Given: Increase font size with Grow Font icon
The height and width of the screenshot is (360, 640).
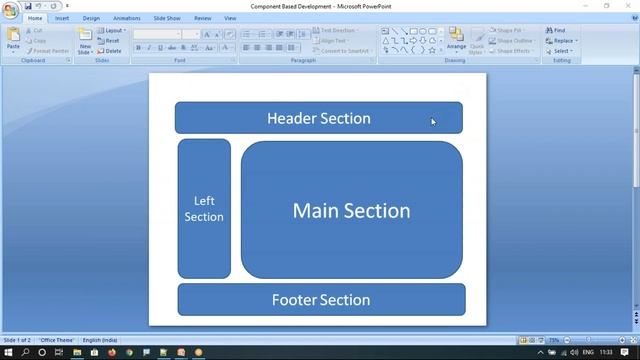Looking at the screenshot, I should 207,35.
